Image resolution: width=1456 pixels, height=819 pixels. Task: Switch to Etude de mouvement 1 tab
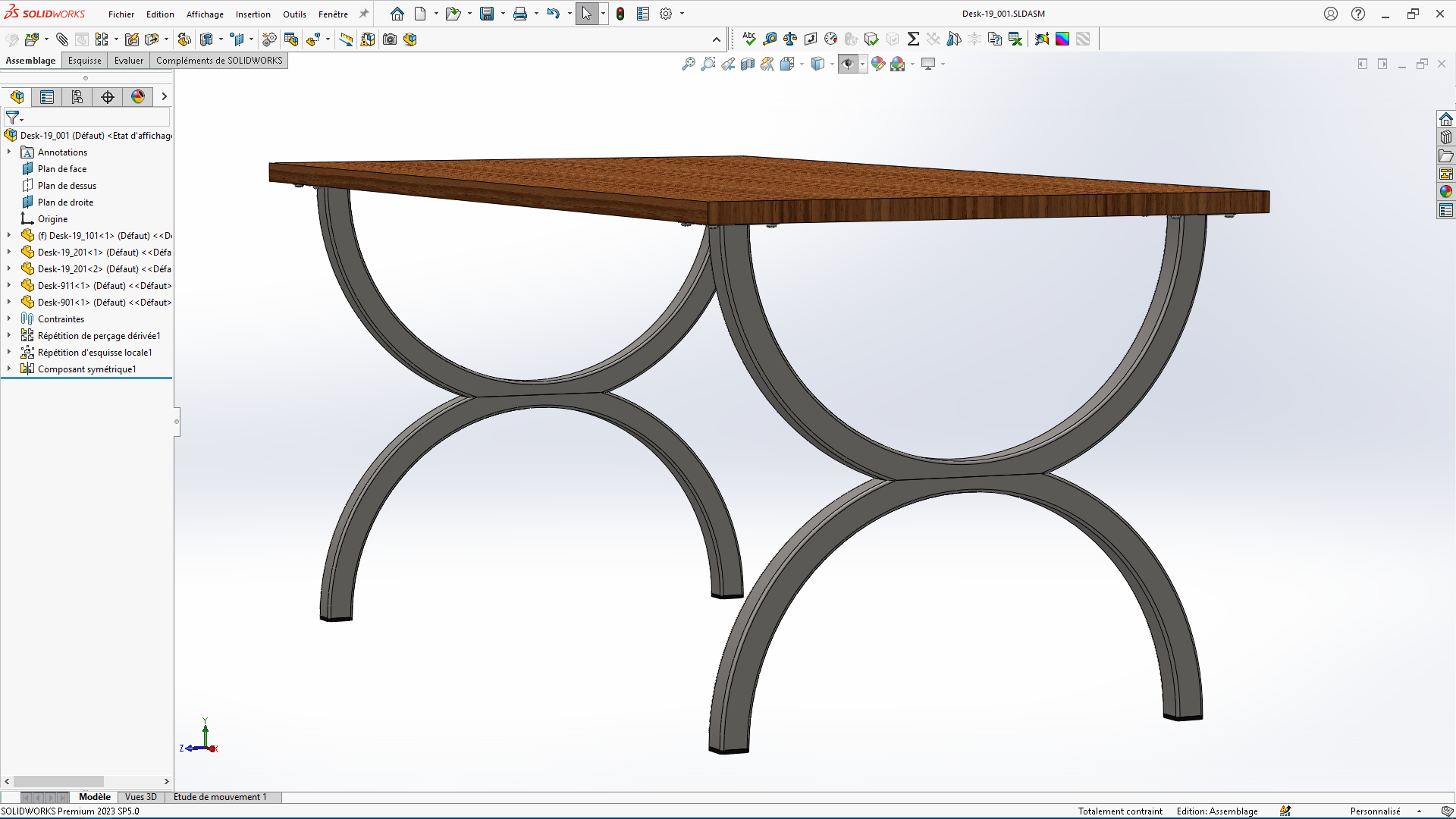(220, 797)
